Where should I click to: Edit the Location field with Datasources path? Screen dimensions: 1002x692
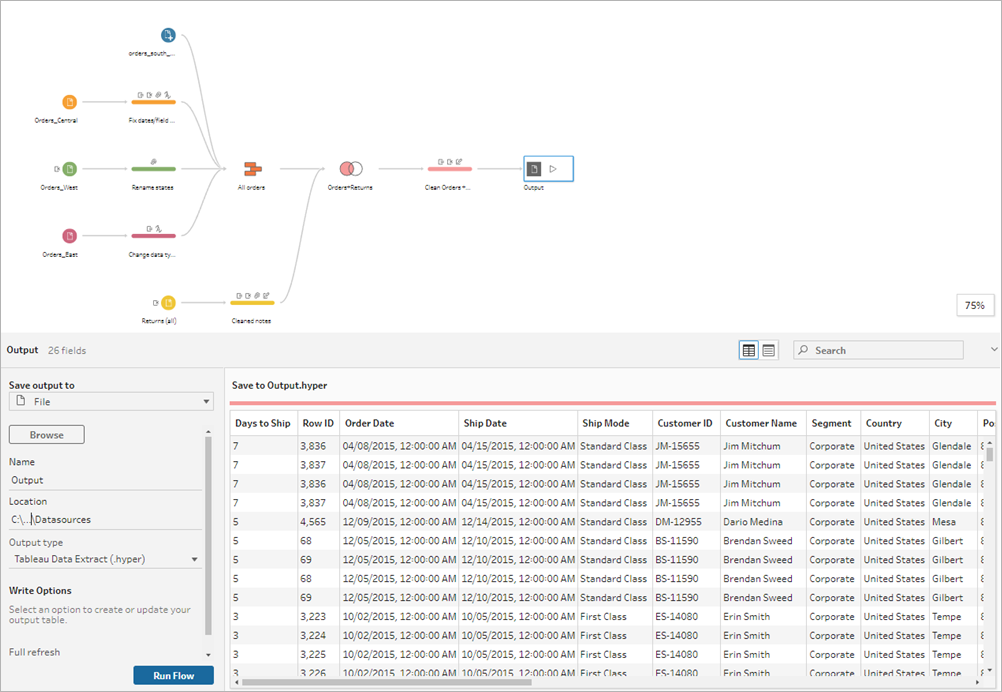[105, 519]
